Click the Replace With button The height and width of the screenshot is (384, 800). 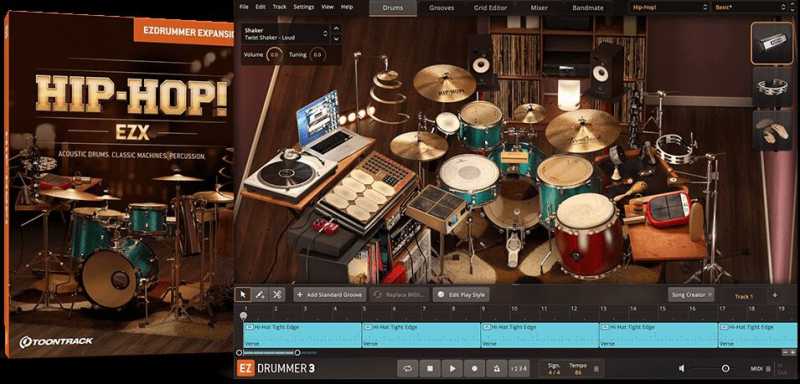399,295
